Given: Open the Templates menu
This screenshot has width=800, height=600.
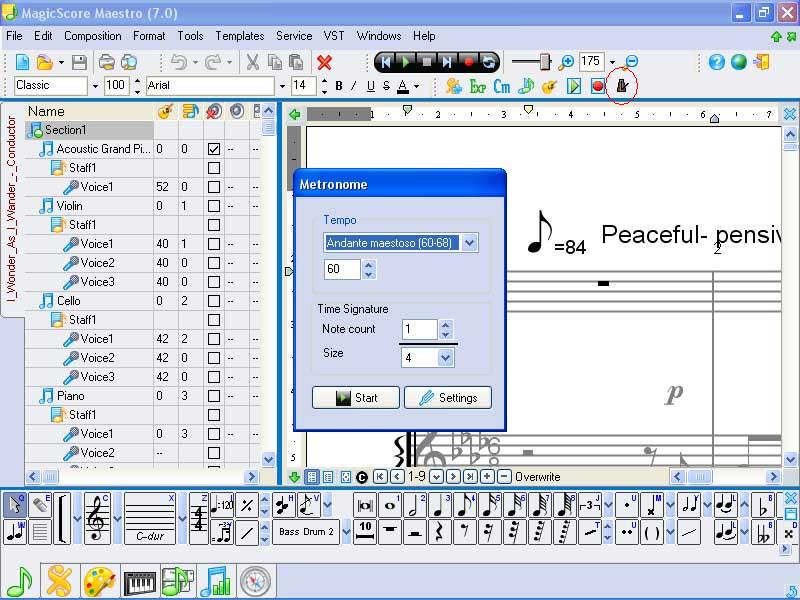Looking at the screenshot, I should [x=240, y=36].
